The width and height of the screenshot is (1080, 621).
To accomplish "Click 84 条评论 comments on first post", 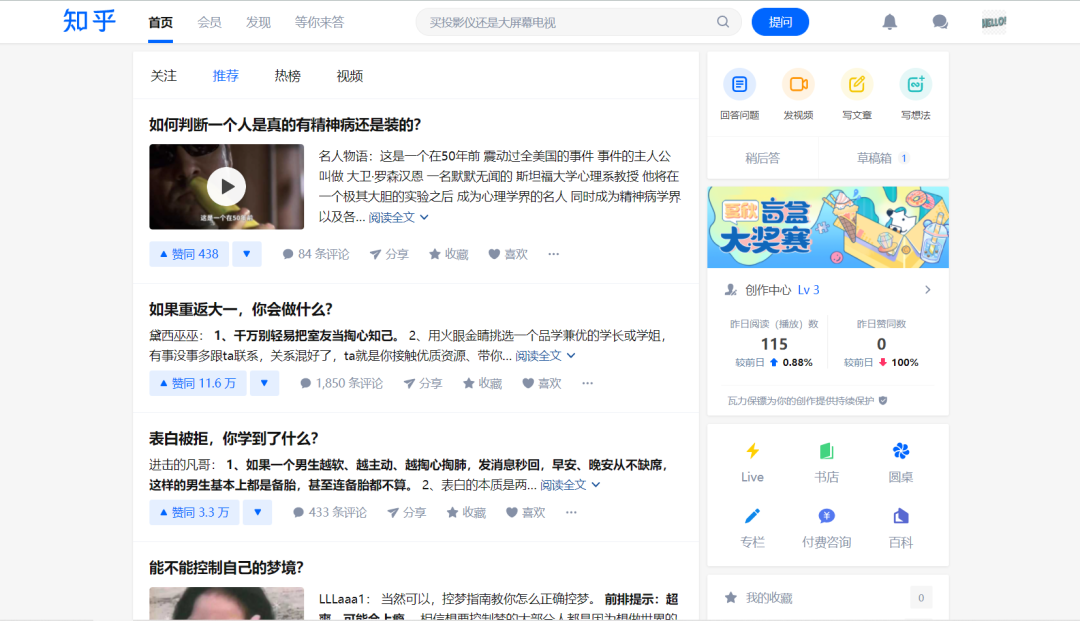I will coord(315,254).
